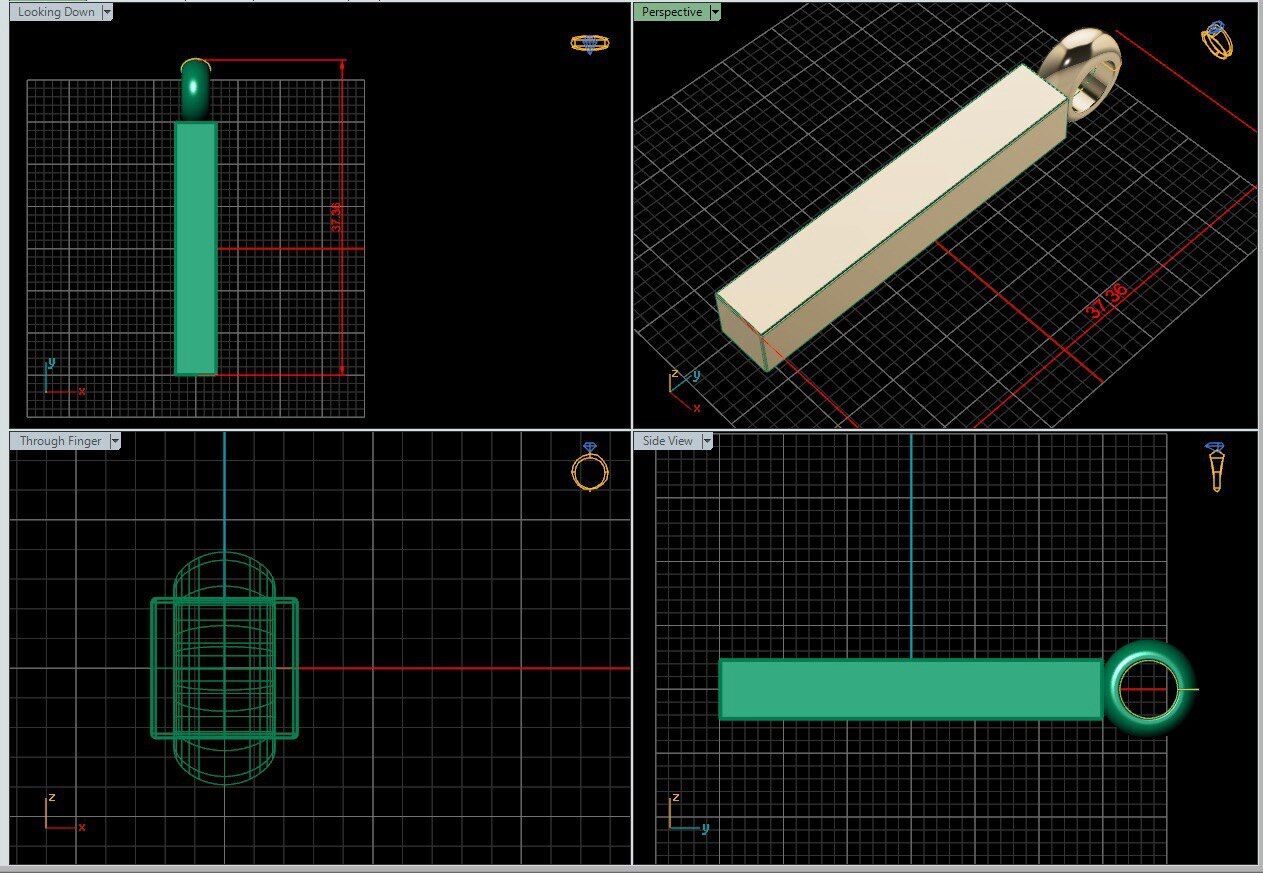Image resolution: width=1263 pixels, height=873 pixels.
Task: Click the 37.36 dimension text in Looking Down
Action: point(336,217)
